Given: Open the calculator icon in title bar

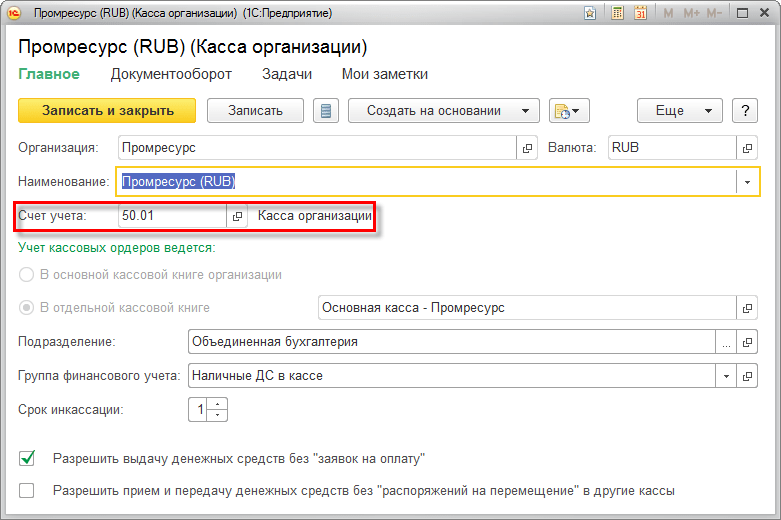Looking at the screenshot, I should point(618,13).
